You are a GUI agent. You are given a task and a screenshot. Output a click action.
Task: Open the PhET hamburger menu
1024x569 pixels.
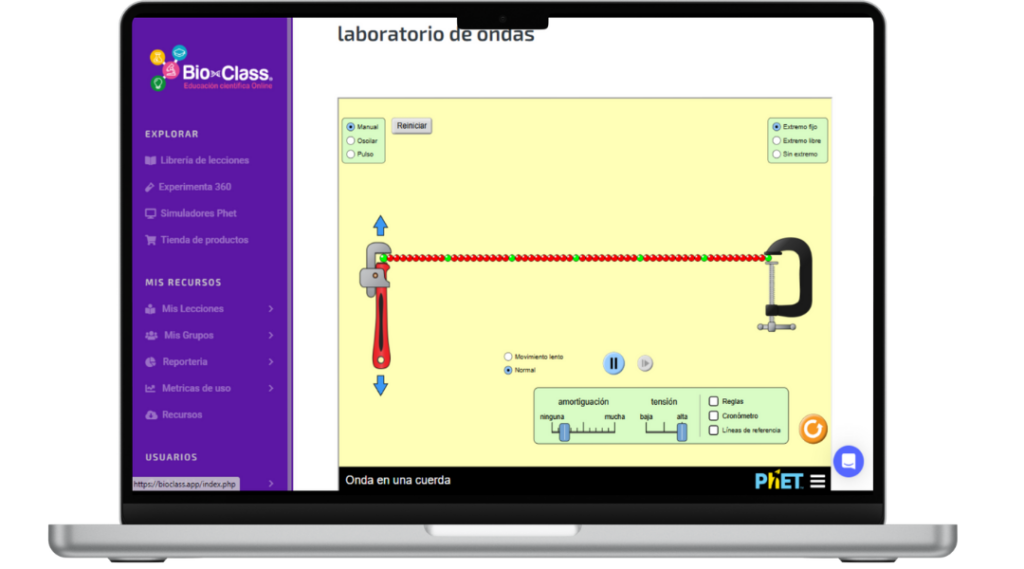[x=818, y=481]
